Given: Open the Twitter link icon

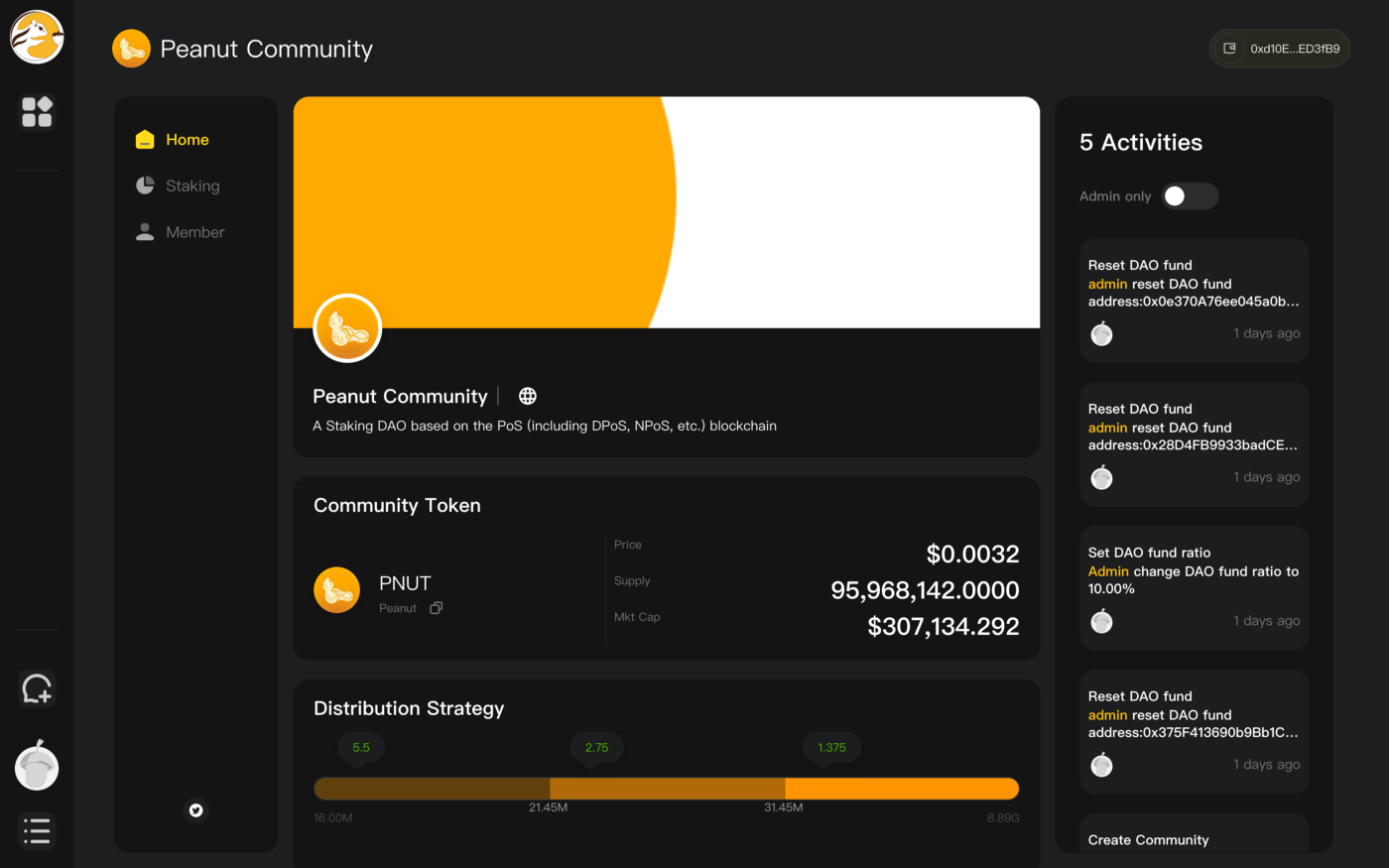Looking at the screenshot, I should click(x=196, y=810).
